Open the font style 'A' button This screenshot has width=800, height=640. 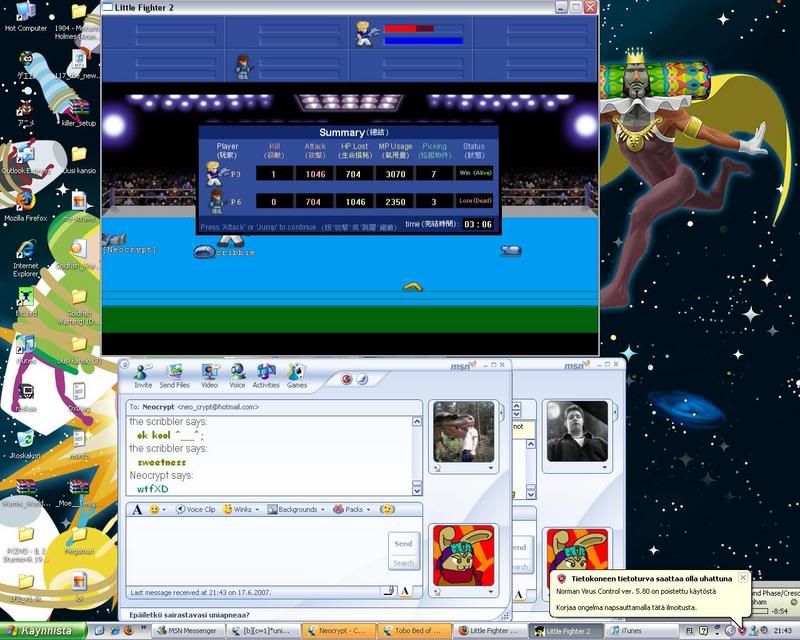tap(137, 509)
